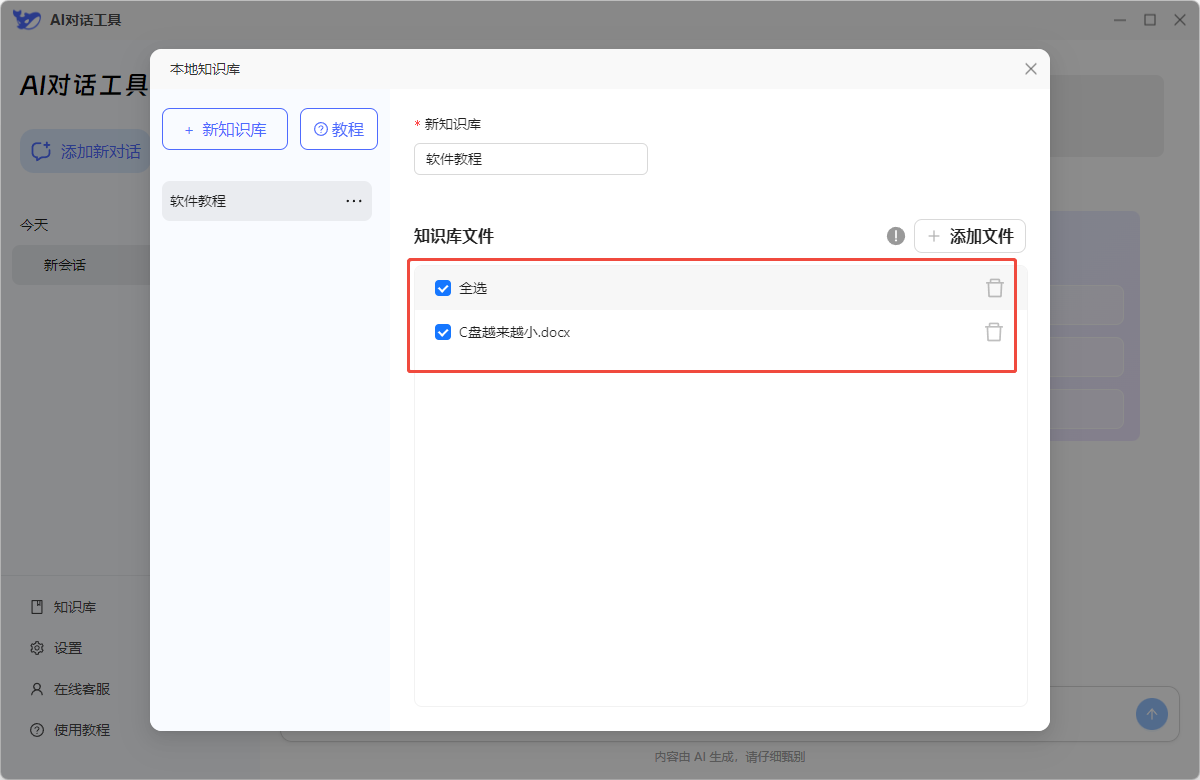
Task: Open 使用教程 in the sidebar
Action: coord(70,730)
